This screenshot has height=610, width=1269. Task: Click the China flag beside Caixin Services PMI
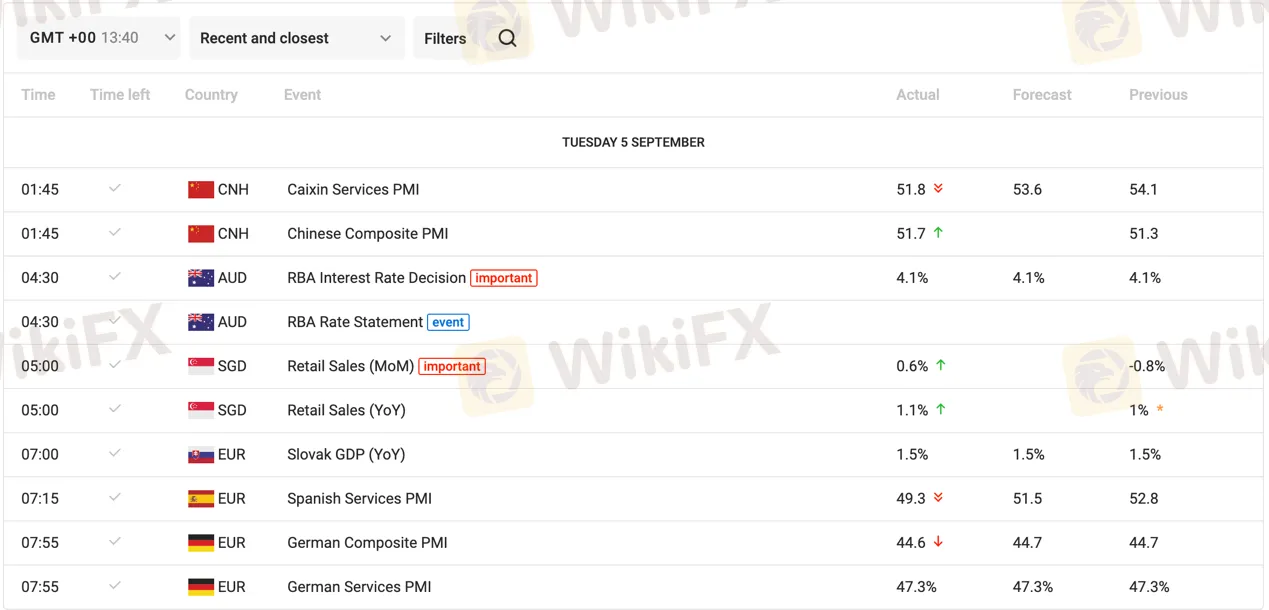[x=201, y=189]
